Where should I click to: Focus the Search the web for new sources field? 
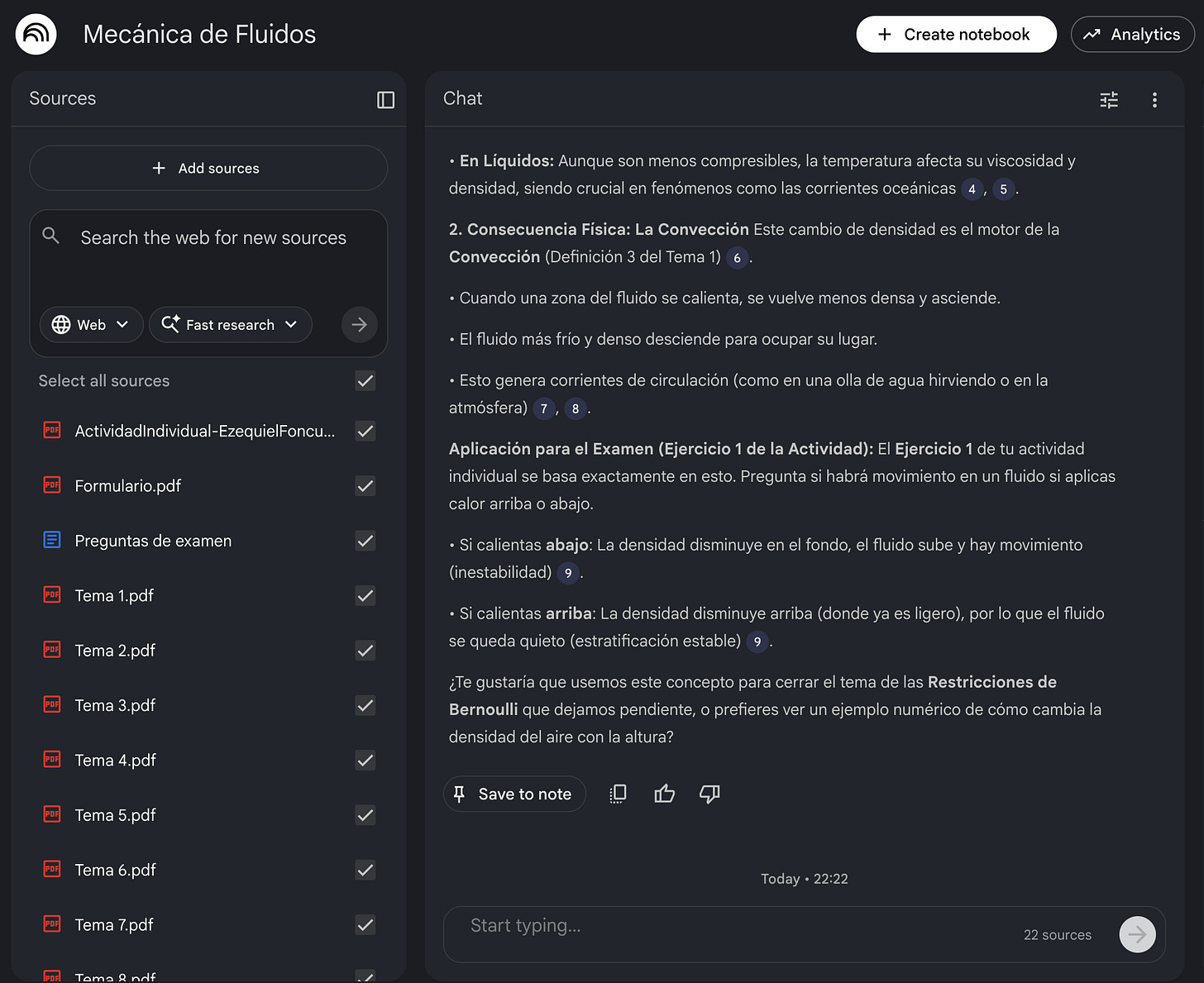coord(213,238)
